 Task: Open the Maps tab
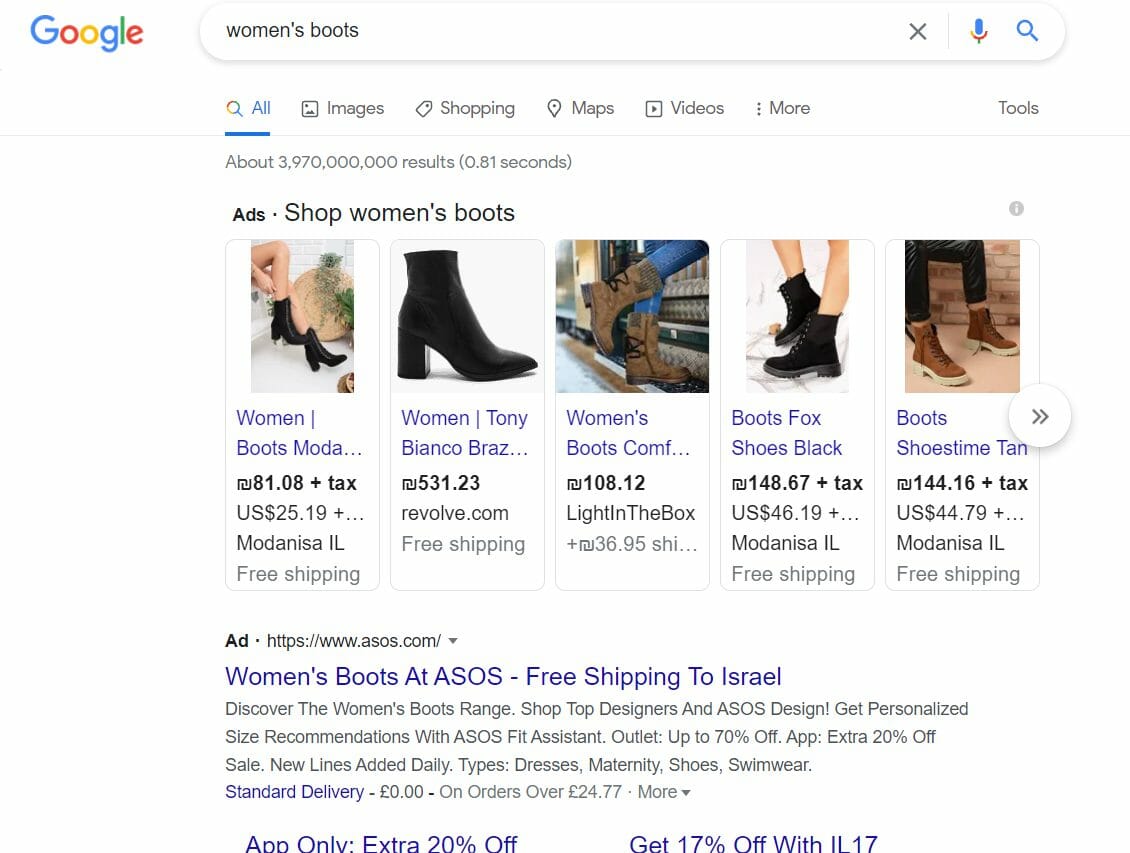pos(580,108)
